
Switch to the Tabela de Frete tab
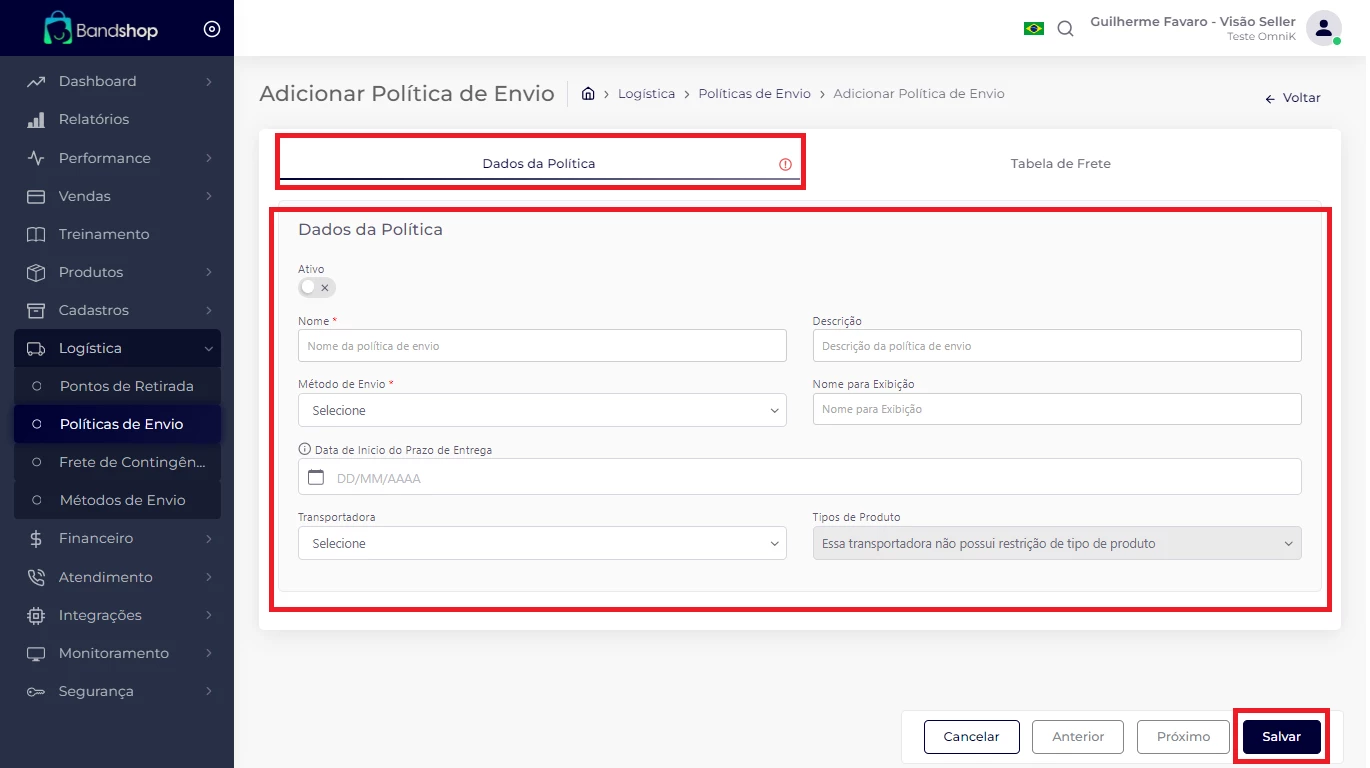point(1060,164)
